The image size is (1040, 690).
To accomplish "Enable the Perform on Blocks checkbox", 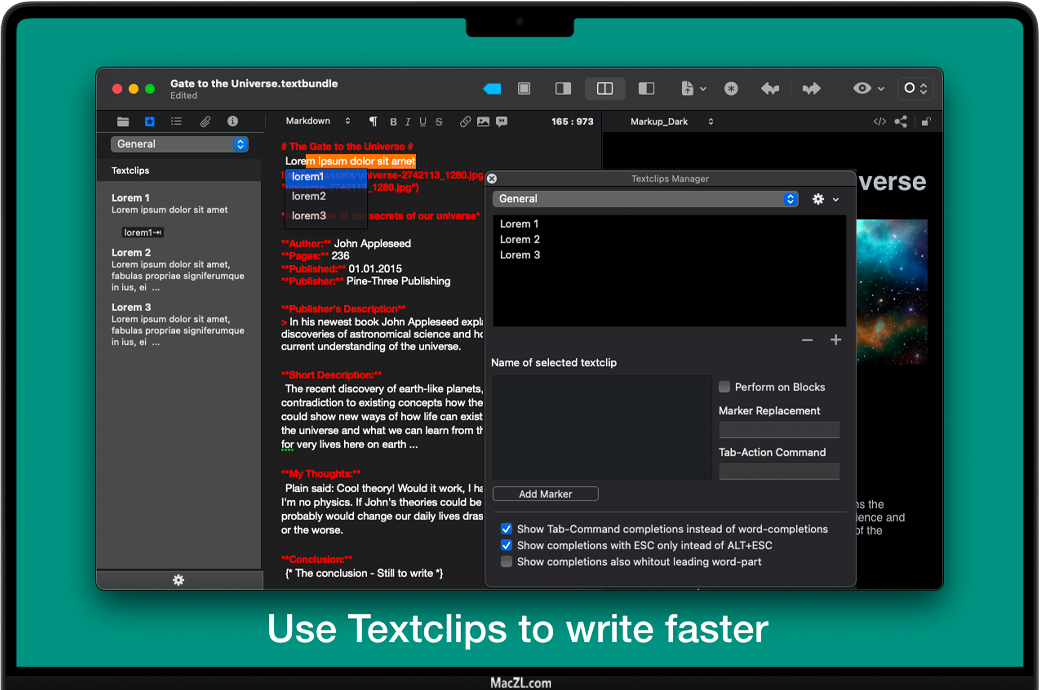I will [x=725, y=387].
